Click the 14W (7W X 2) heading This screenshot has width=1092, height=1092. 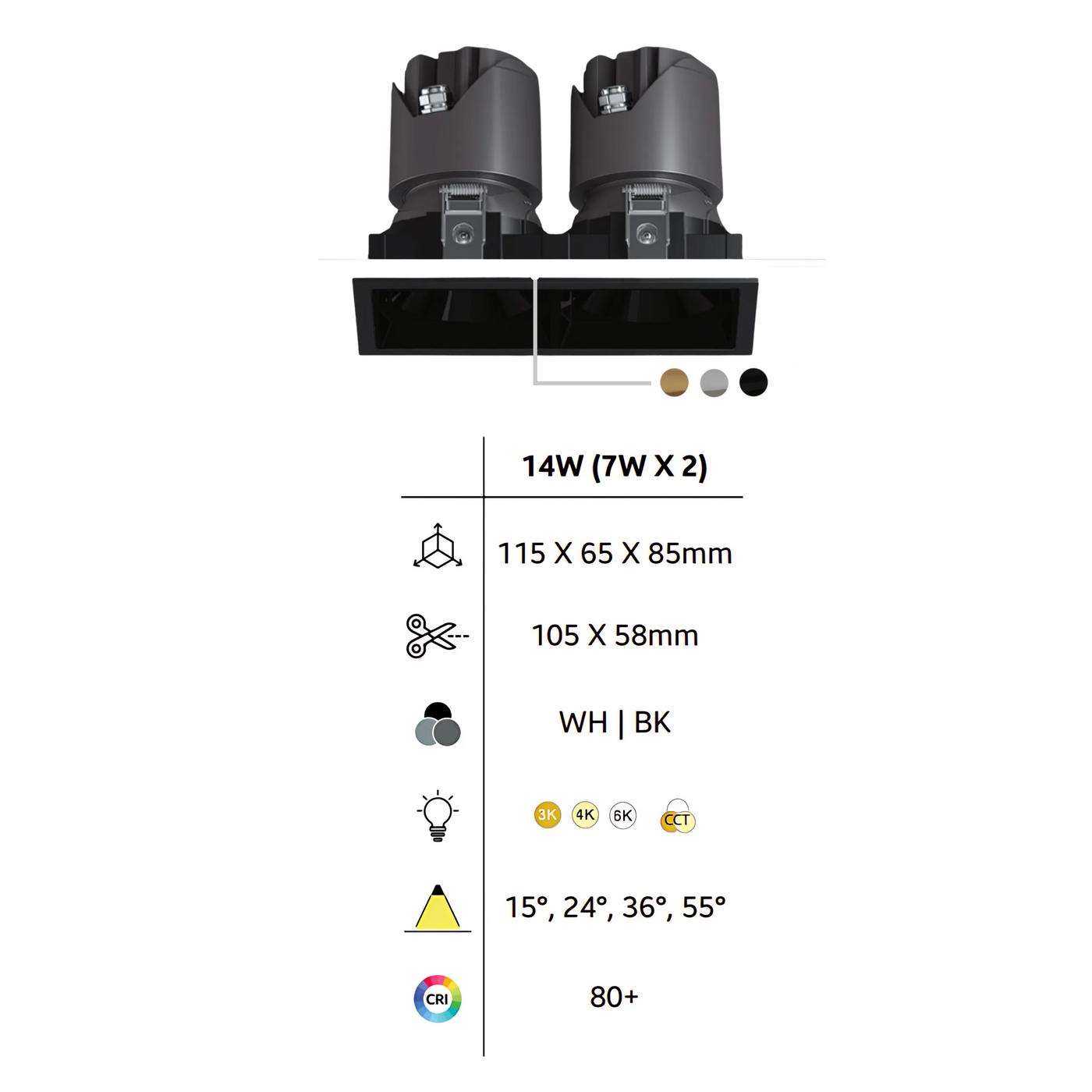615,466
